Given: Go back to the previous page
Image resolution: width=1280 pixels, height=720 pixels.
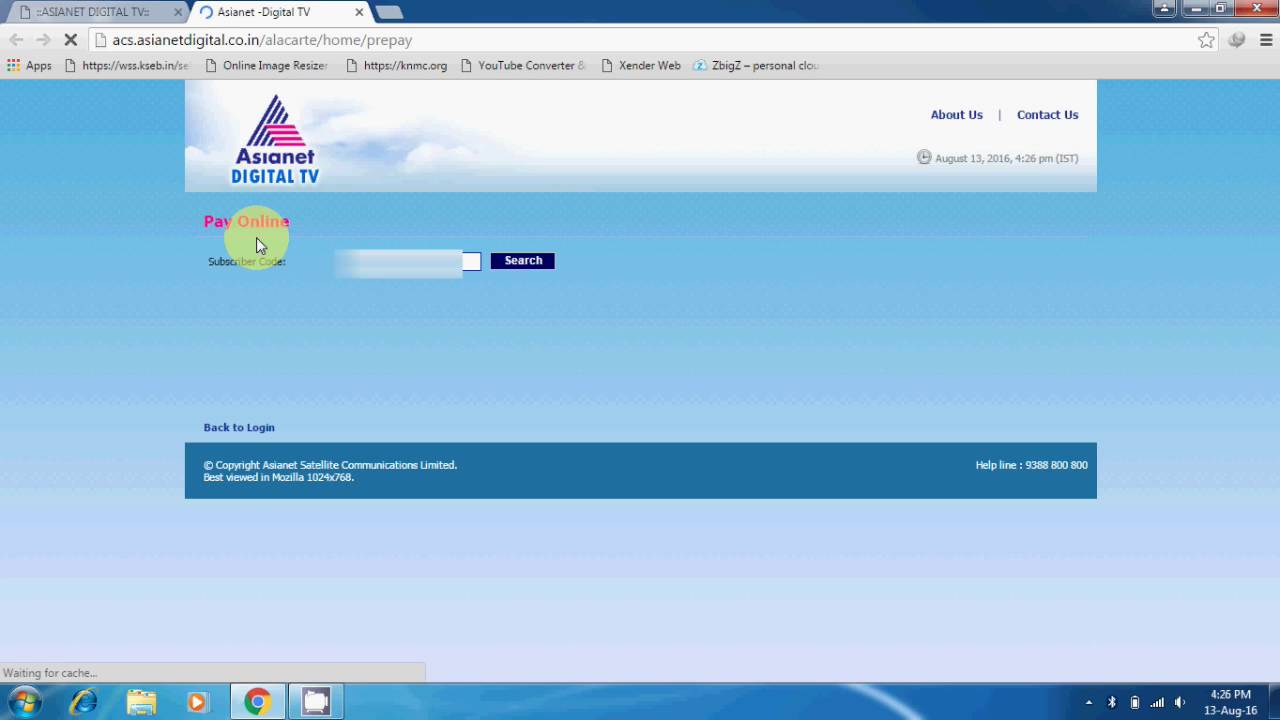Looking at the screenshot, I should [x=16, y=40].
